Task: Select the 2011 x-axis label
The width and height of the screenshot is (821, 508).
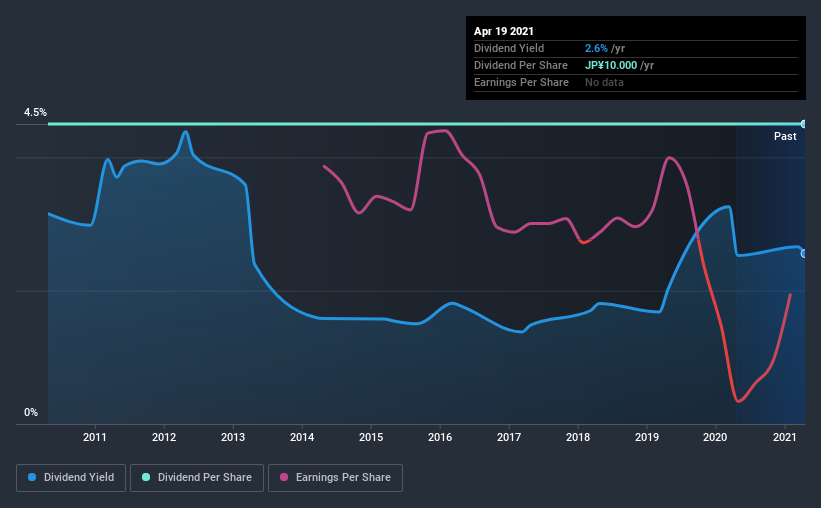Action: [x=95, y=437]
